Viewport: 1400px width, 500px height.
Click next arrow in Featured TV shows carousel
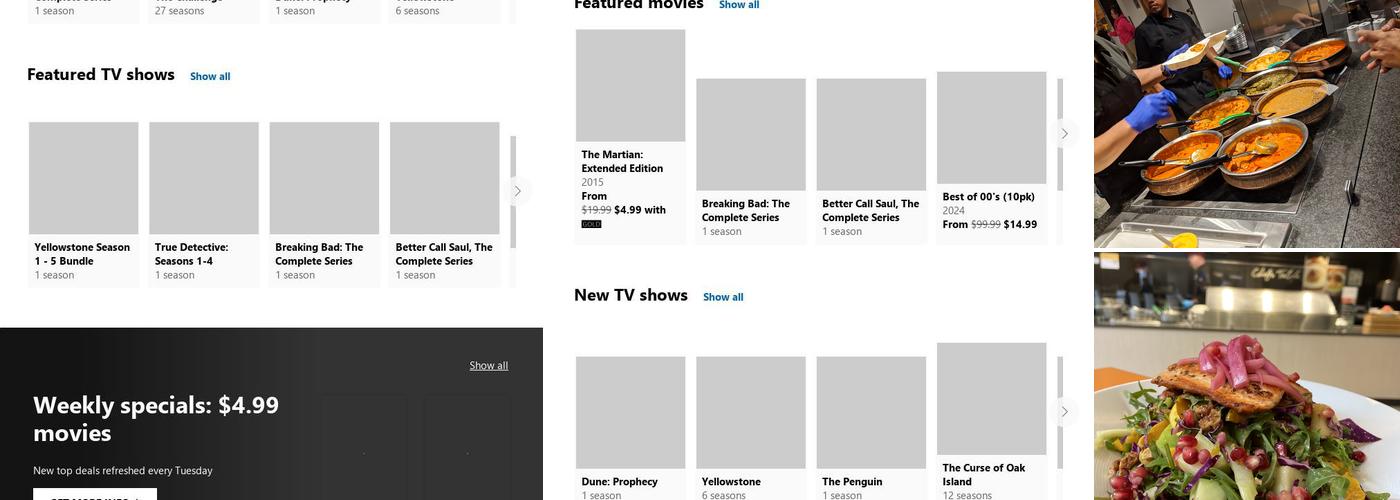pos(517,191)
